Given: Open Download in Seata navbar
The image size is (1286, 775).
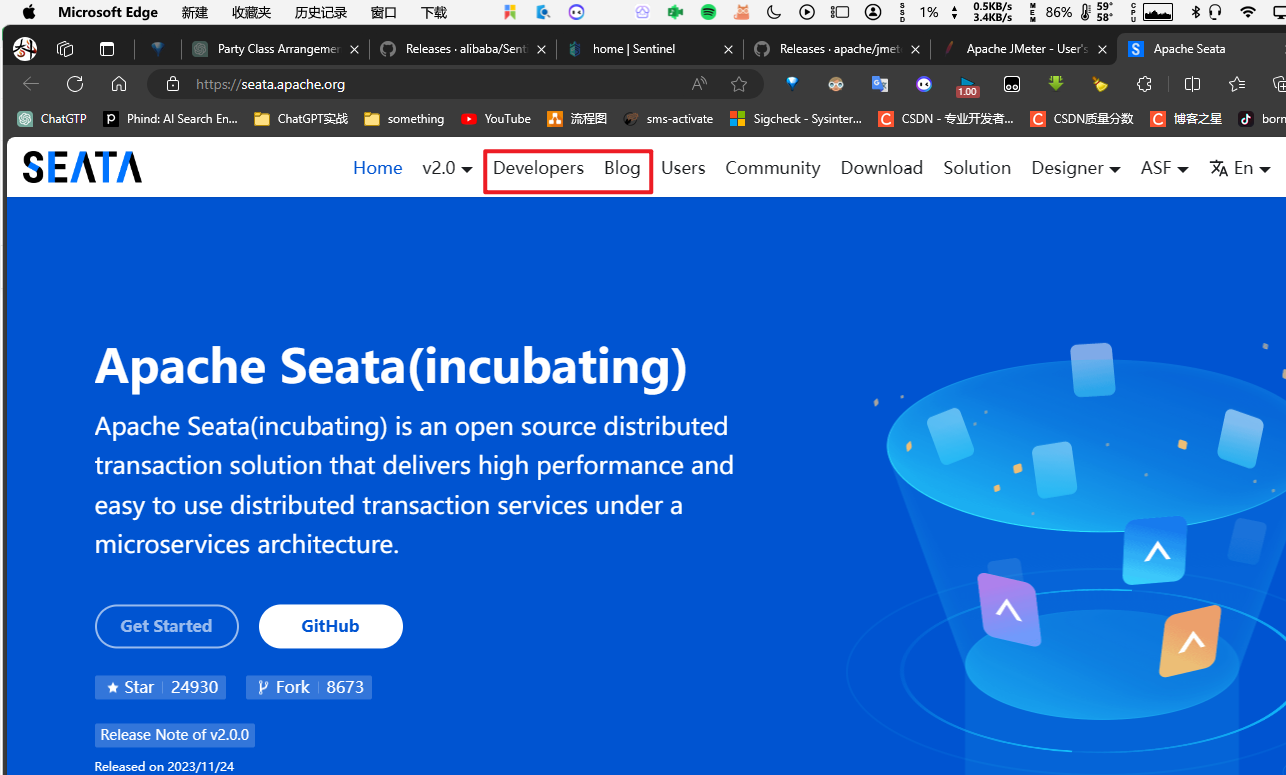Looking at the screenshot, I should [882, 168].
